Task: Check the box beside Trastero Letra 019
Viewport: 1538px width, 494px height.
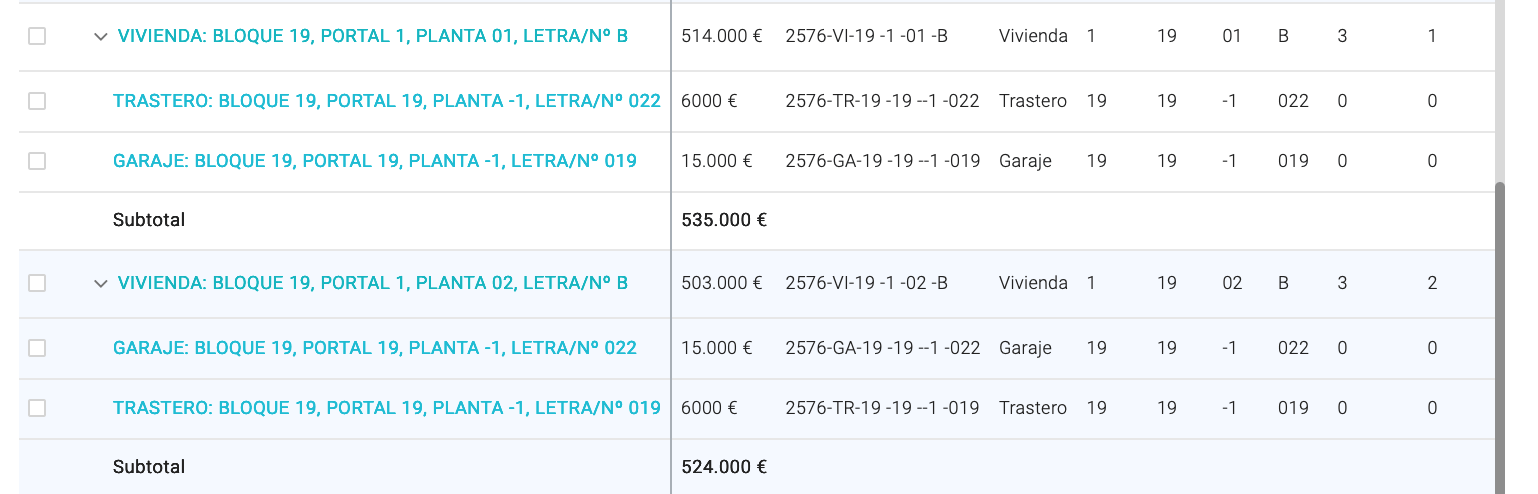Action: pyautogui.click(x=37, y=408)
